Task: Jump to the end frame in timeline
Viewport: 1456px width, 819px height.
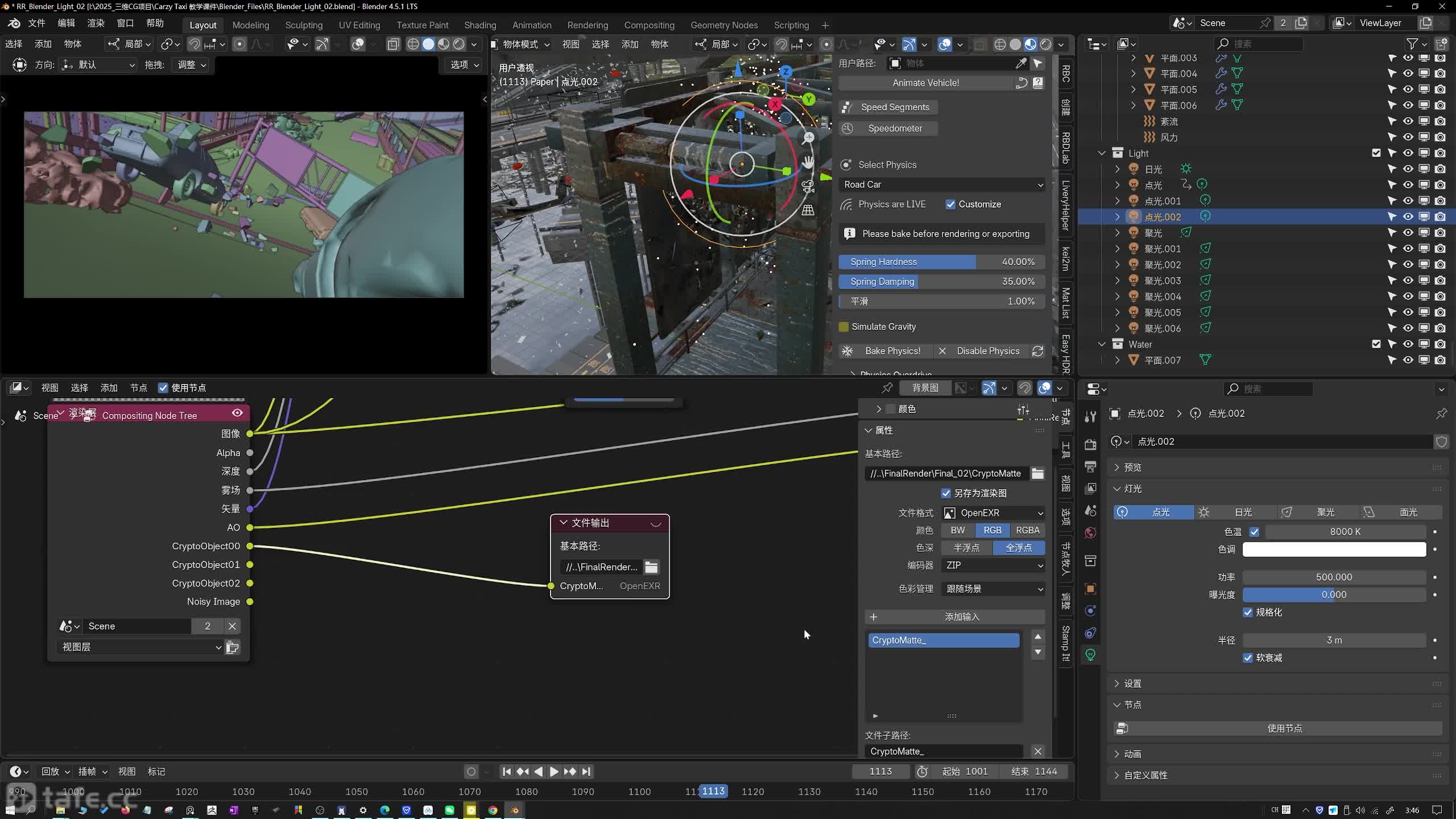Action: tap(586, 772)
